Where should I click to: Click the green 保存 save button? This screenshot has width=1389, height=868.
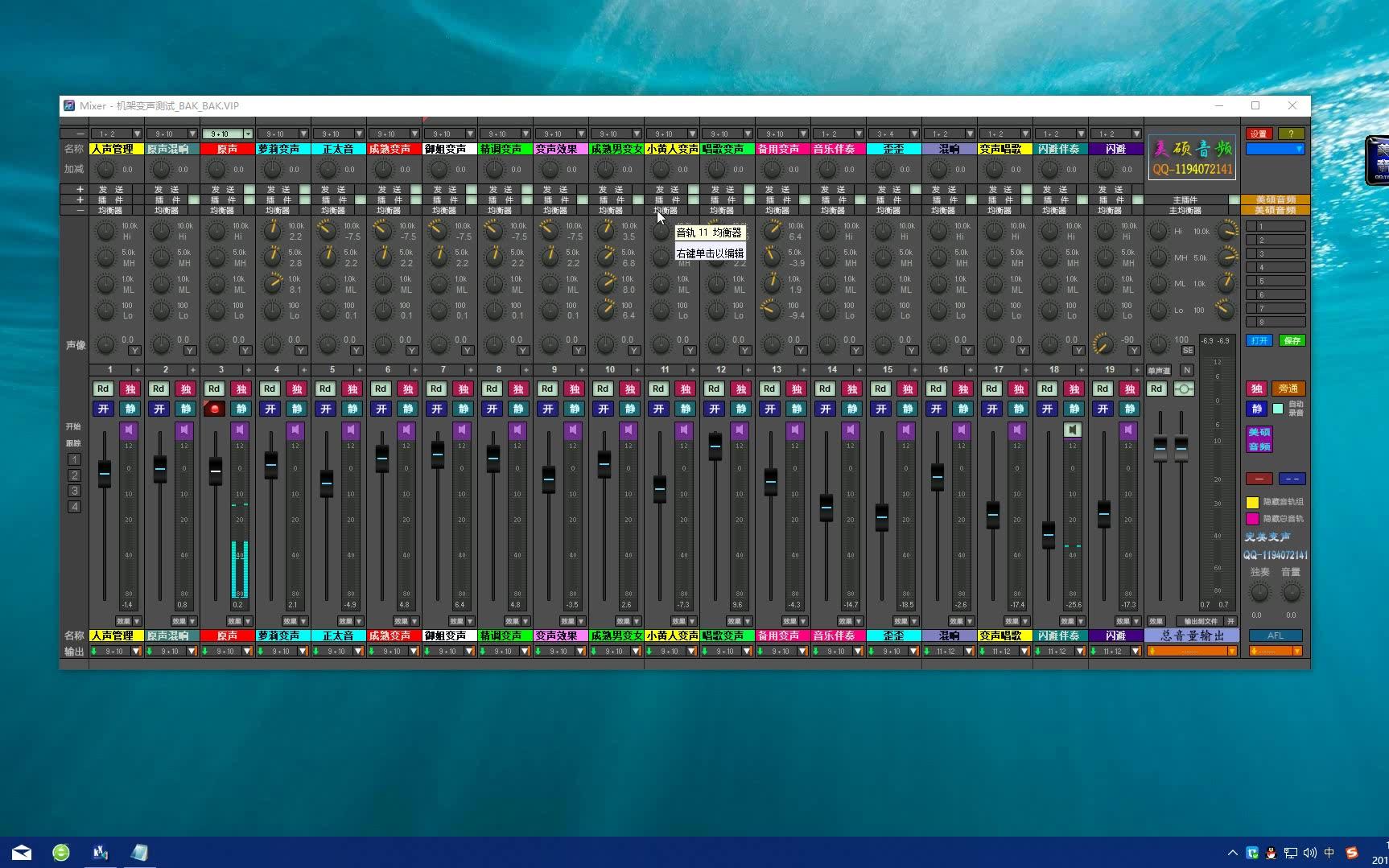coord(1292,341)
